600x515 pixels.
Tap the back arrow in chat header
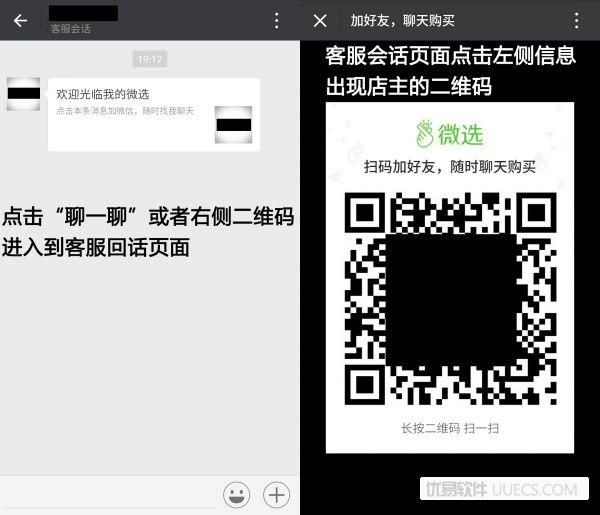coord(20,20)
